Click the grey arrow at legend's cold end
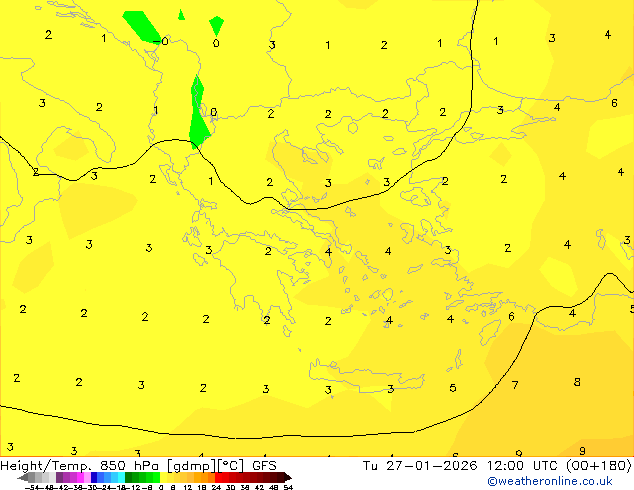This screenshot has width=634, height=490. pos(23,477)
